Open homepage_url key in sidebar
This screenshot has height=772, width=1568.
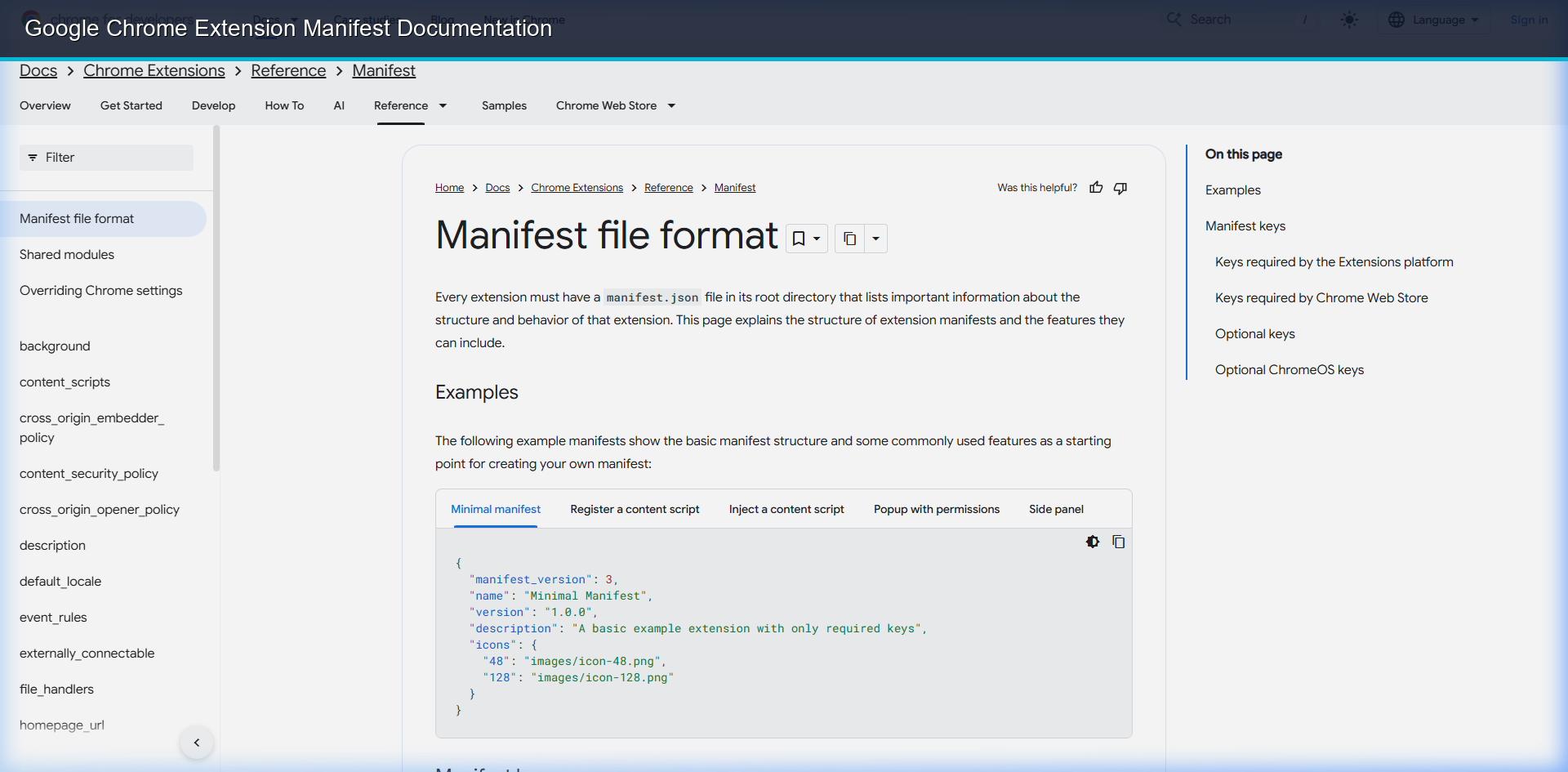(x=62, y=725)
